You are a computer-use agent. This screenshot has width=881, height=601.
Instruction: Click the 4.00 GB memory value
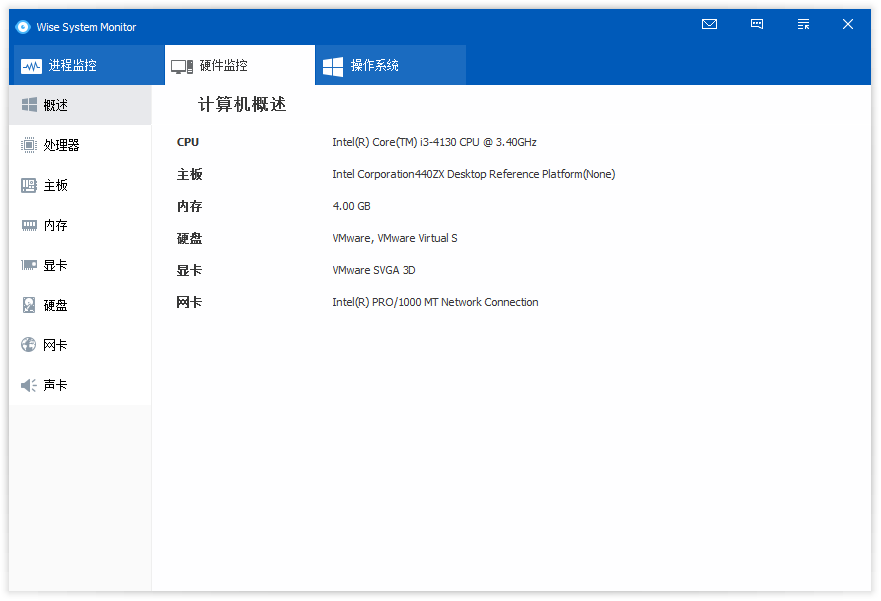pyautogui.click(x=351, y=206)
